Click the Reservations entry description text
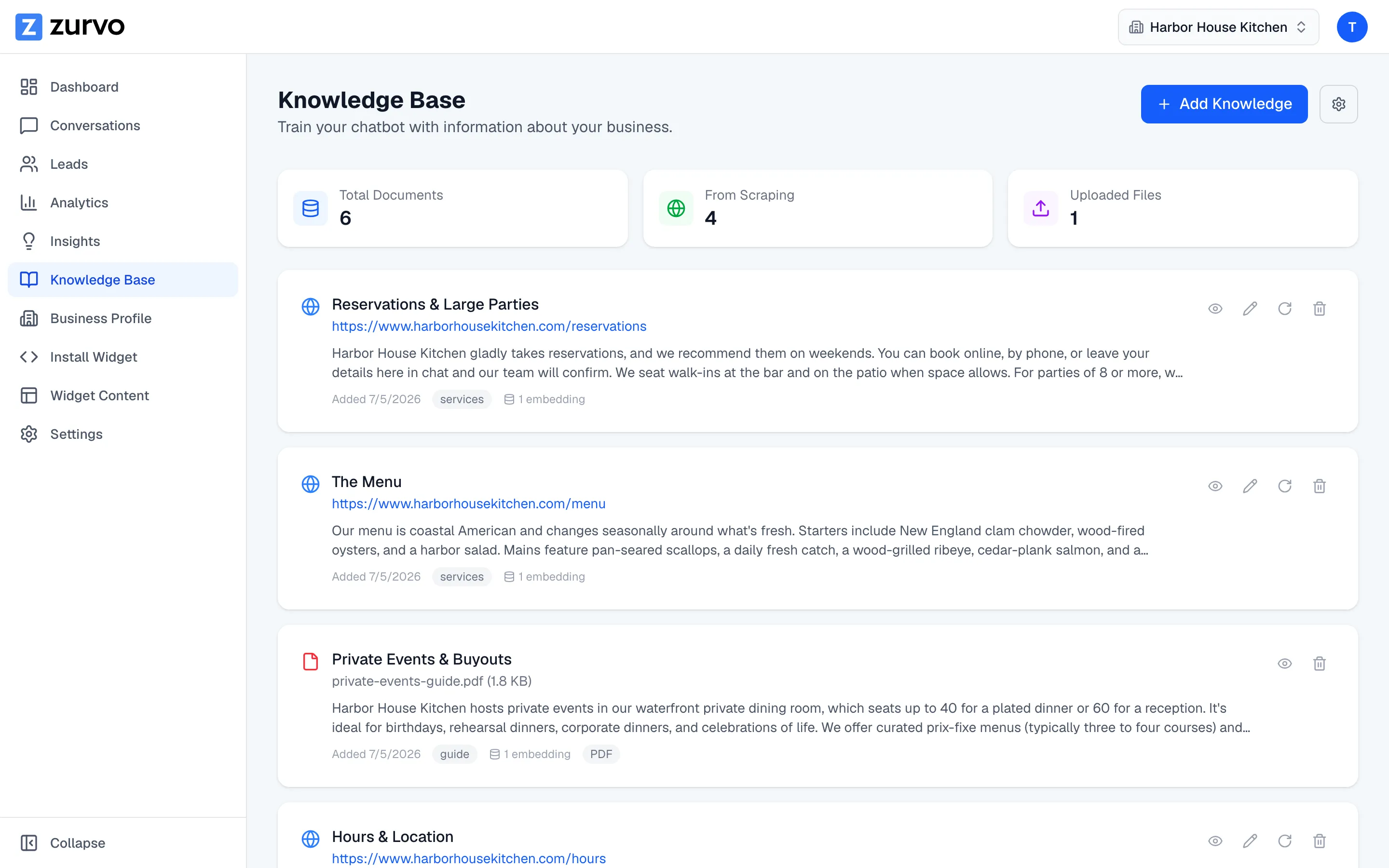Viewport: 1389px width, 868px height. pyautogui.click(x=757, y=363)
